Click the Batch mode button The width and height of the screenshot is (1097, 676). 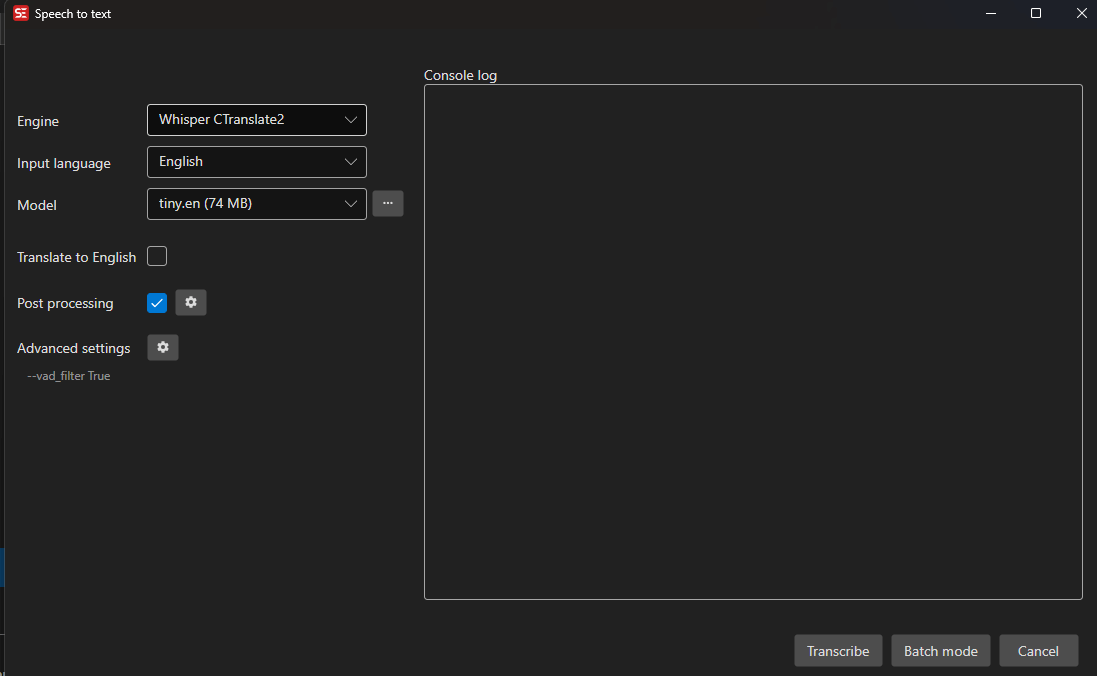click(x=940, y=651)
